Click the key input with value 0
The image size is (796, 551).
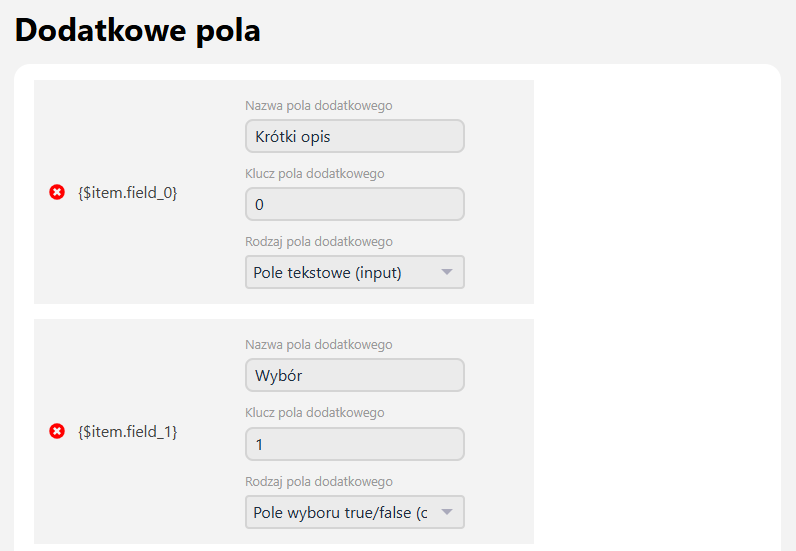(x=354, y=204)
